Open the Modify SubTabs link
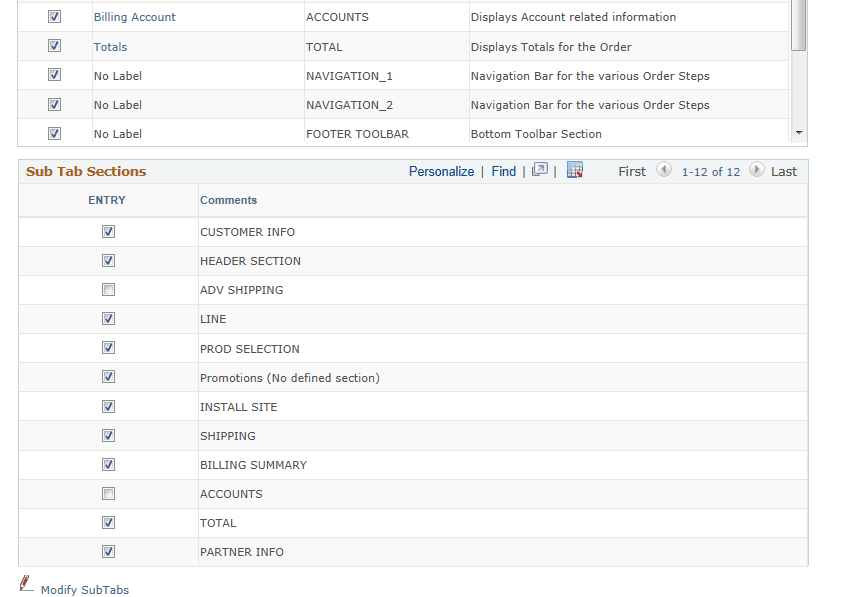The image size is (849, 597). tap(85, 590)
